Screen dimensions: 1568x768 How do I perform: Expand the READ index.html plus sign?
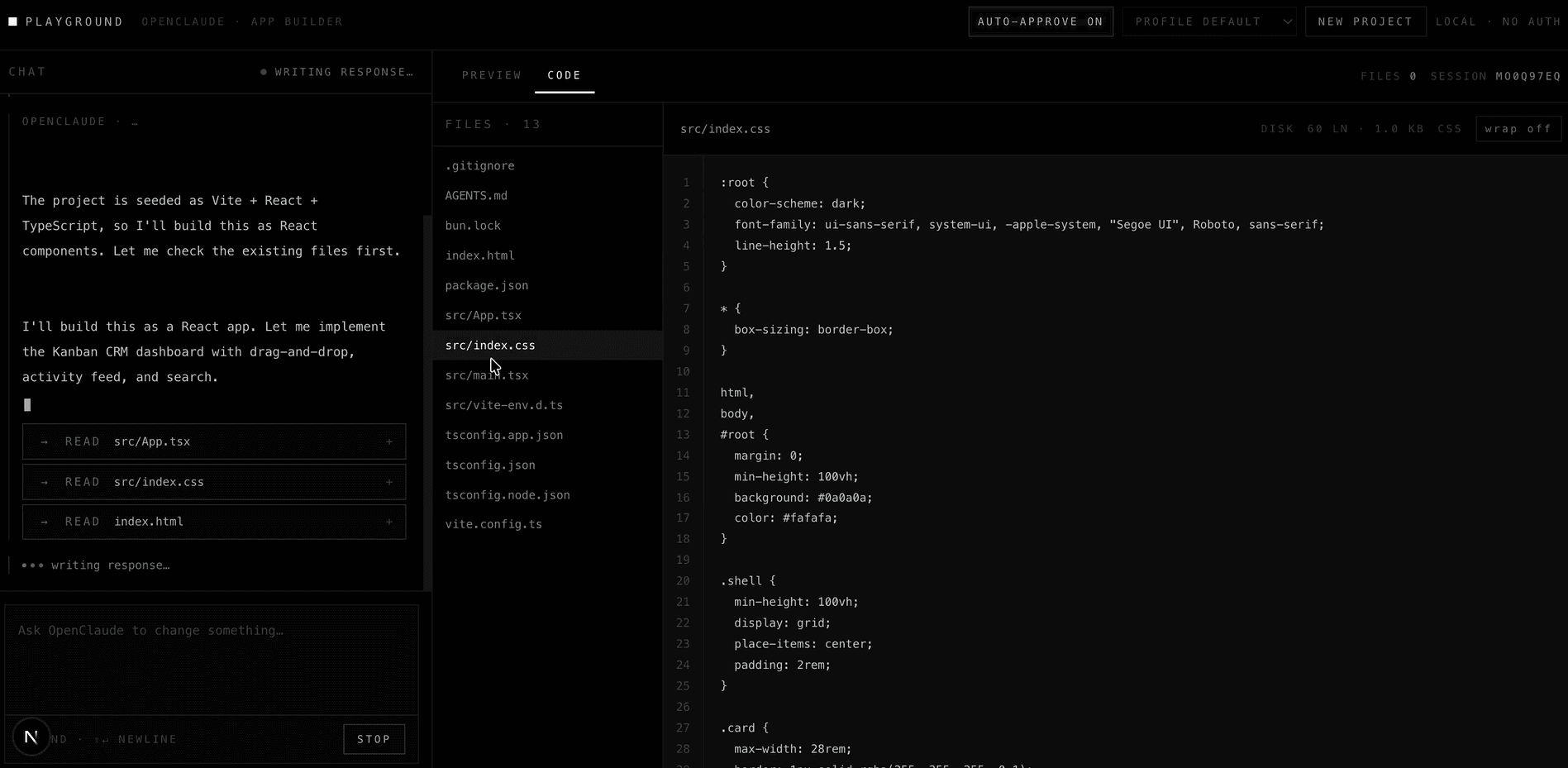389,522
